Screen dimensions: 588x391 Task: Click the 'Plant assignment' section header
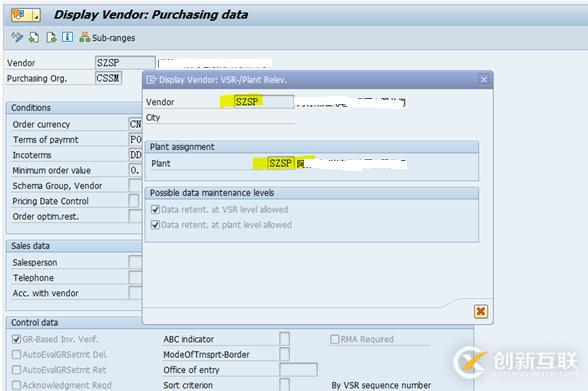click(182, 147)
